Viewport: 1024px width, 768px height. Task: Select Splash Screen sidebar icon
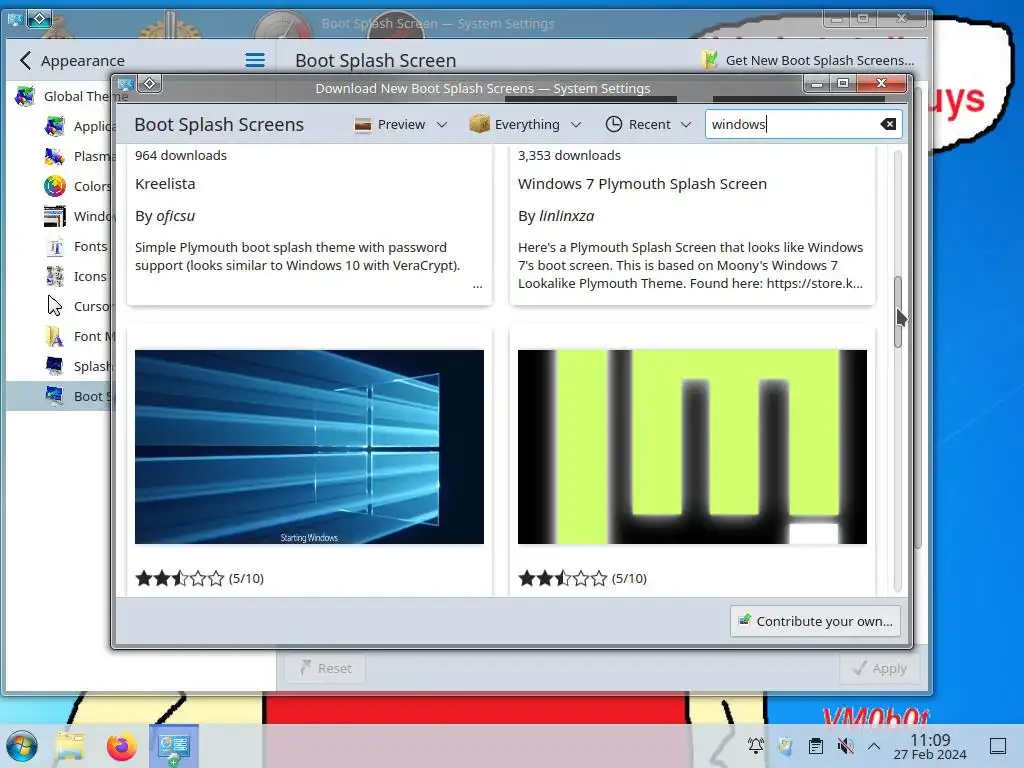pyautogui.click(x=55, y=366)
